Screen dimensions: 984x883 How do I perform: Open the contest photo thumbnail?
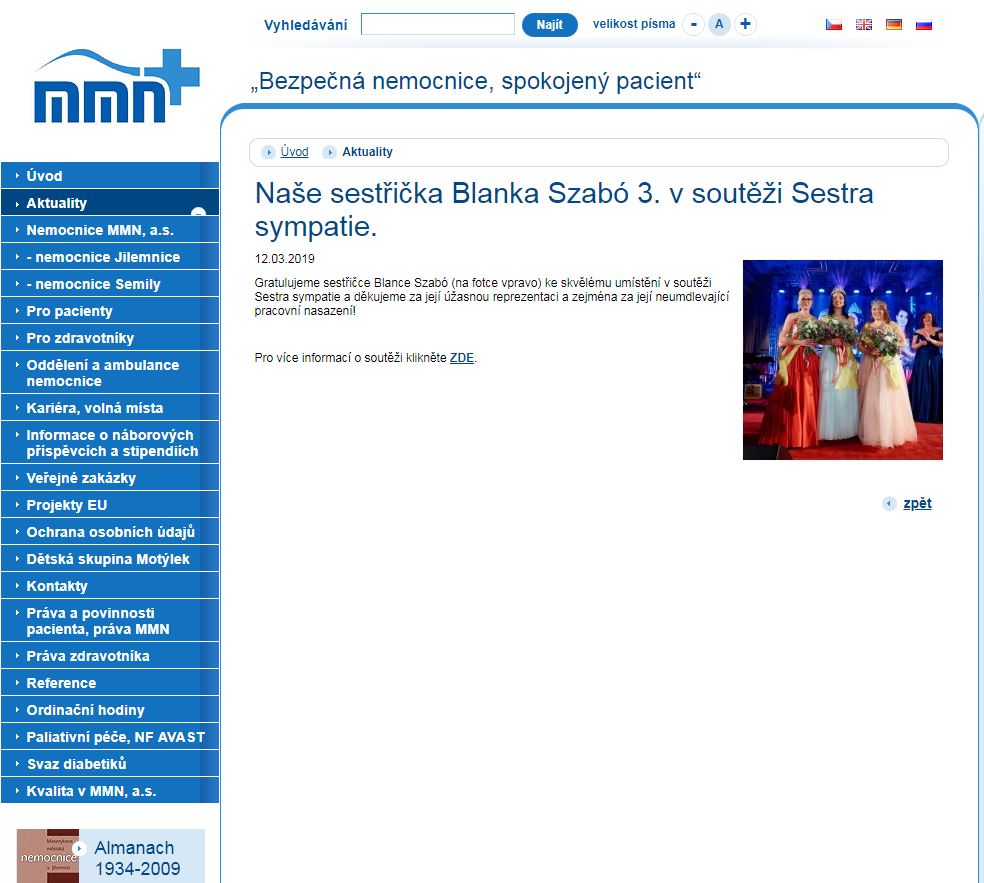coord(842,360)
